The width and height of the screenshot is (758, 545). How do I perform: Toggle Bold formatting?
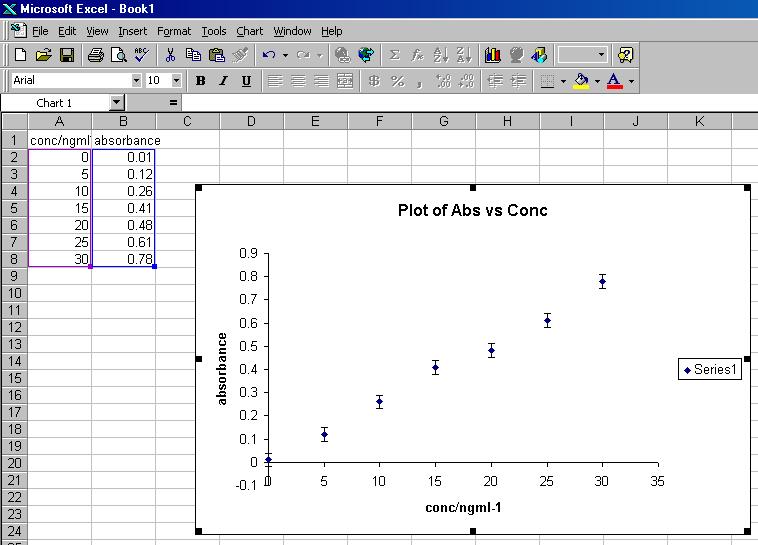pos(200,81)
